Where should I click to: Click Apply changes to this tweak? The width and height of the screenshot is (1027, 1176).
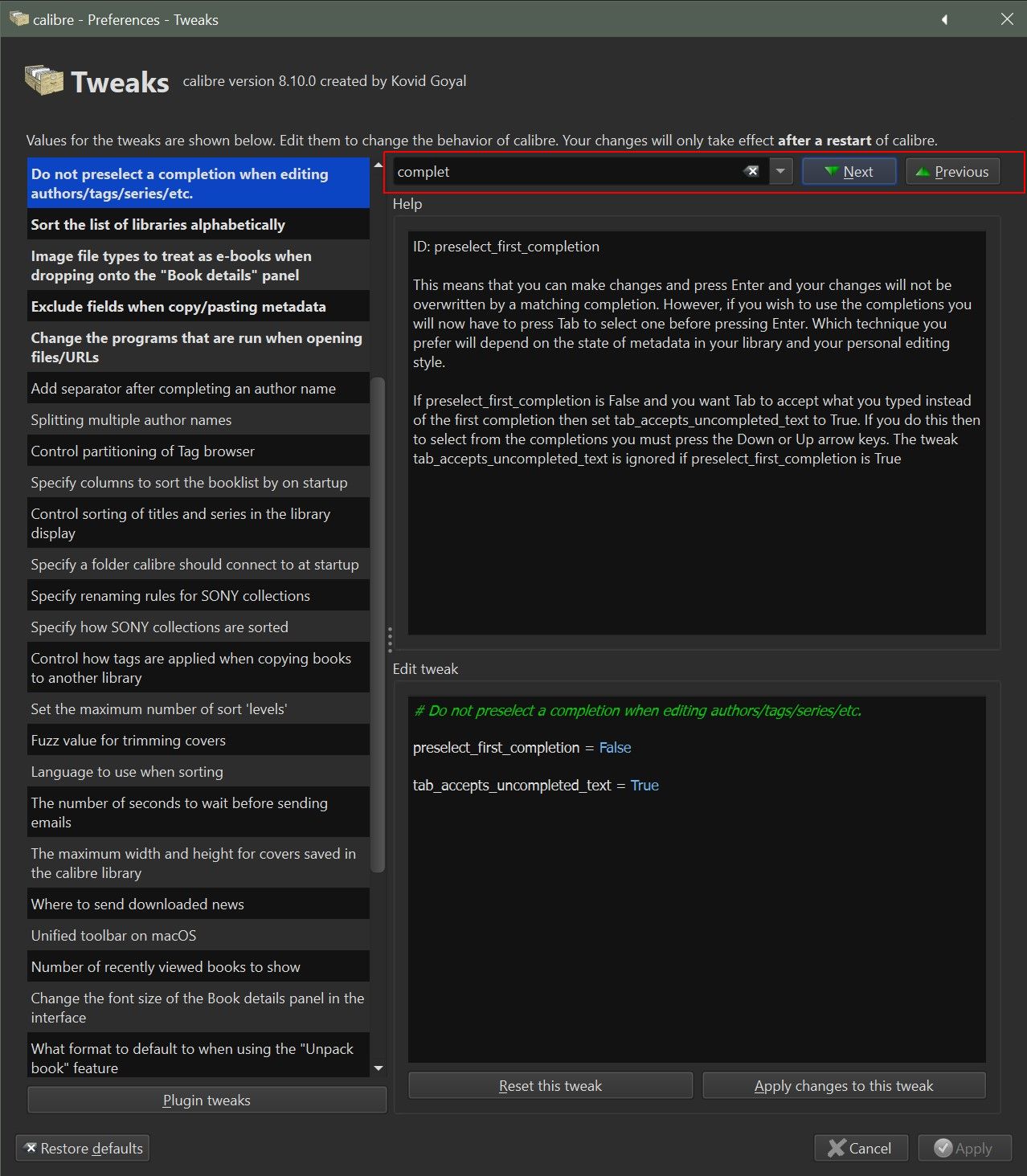[844, 1086]
